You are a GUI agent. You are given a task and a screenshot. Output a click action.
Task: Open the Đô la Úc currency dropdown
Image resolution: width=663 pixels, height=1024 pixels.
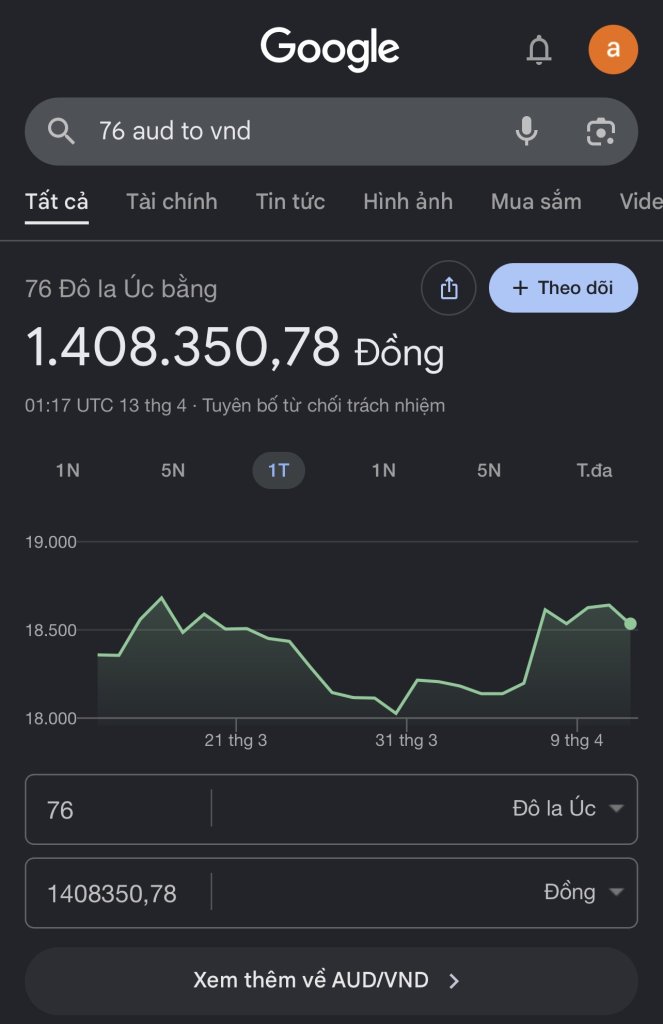pos(567,808)
